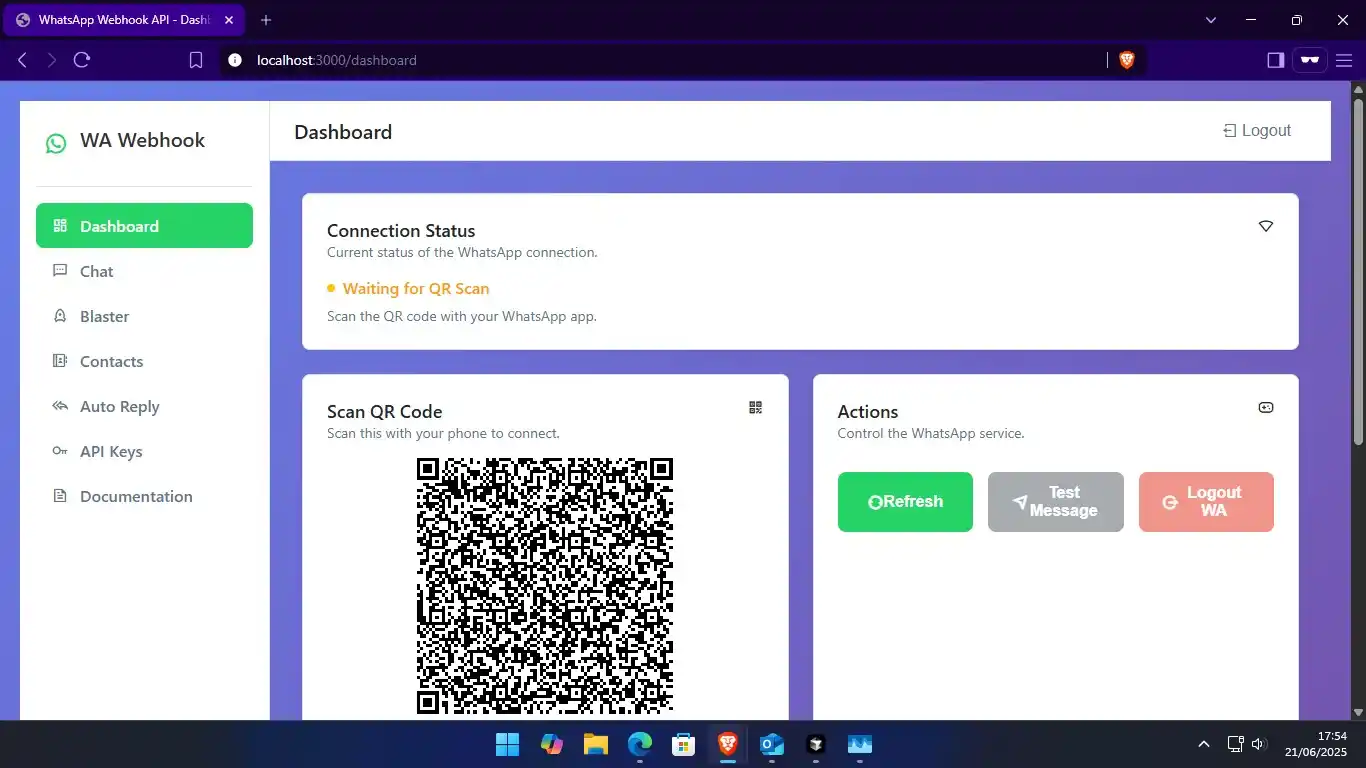This screenshot has width=1366, height=768.
Task: Go to the Chat section
Action: pyautogui.click(x=144, y=271)
